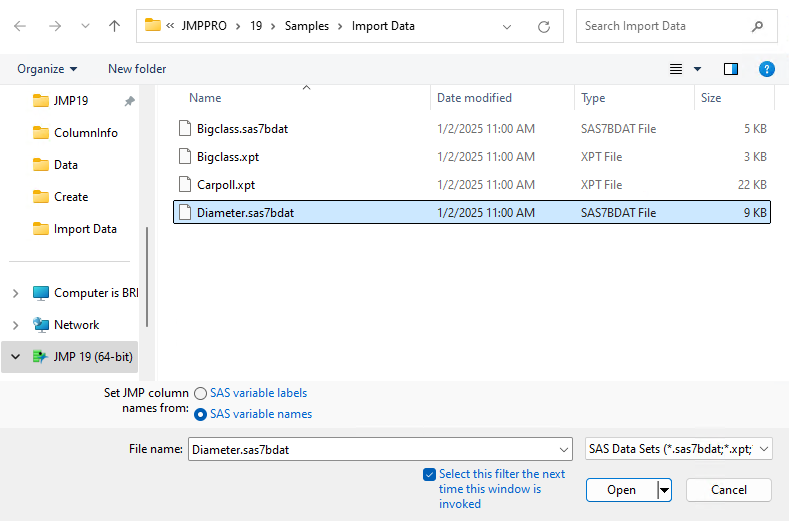Open the SAS Data Sets file-type filter
The height and width of the screenshot is (521, 789).
pyautogui.click(x=678, y=449)
